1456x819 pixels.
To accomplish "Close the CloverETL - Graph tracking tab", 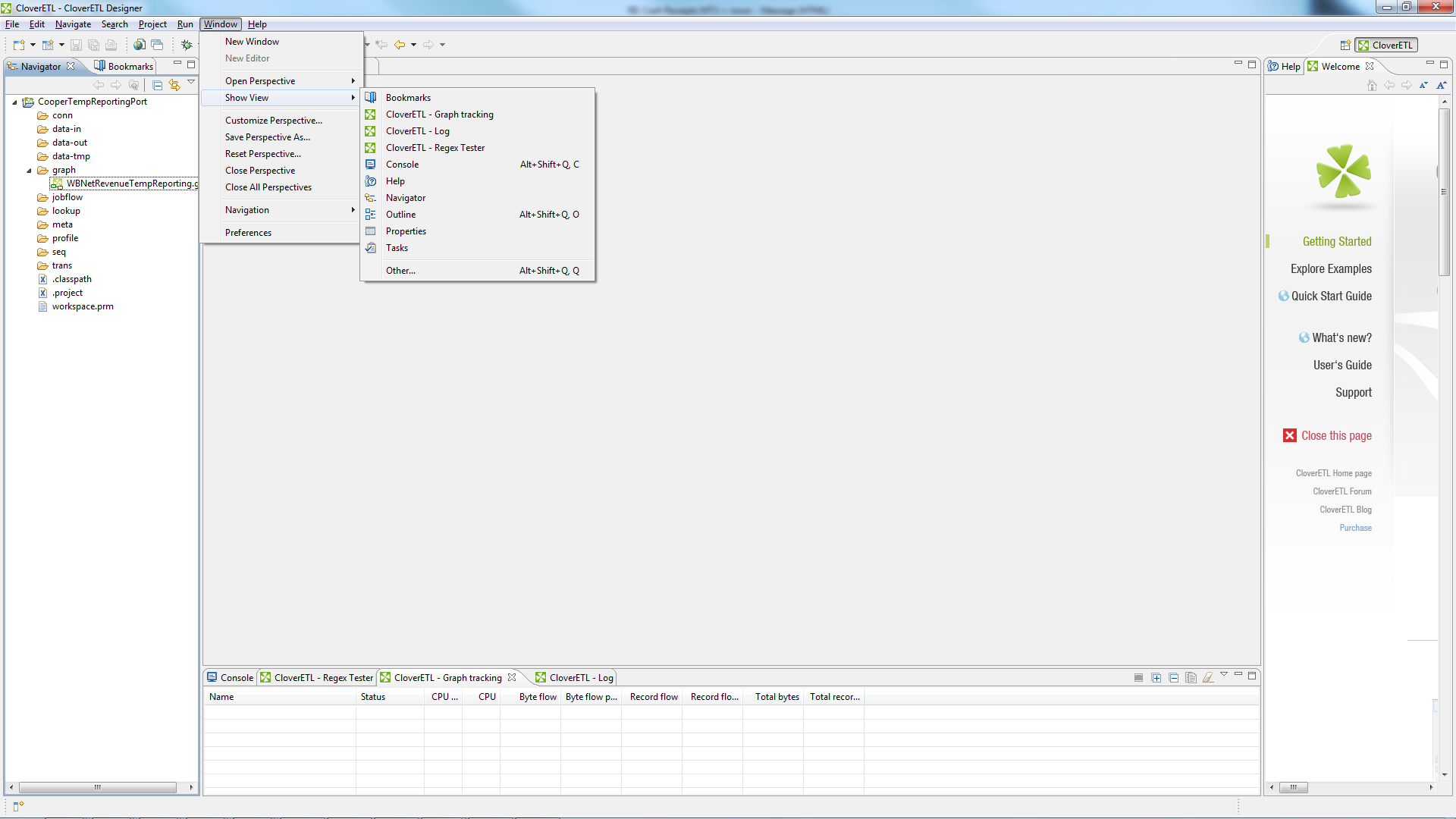I will (512, 677).
